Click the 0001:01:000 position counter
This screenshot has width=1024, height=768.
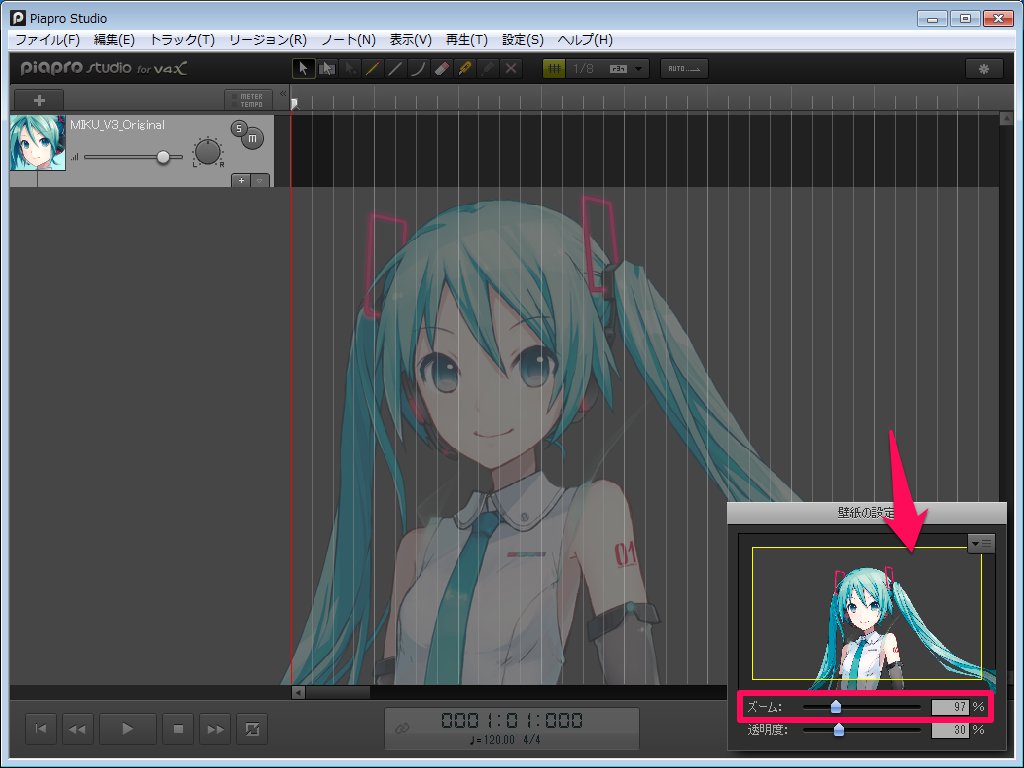click(x=511, y=720)
